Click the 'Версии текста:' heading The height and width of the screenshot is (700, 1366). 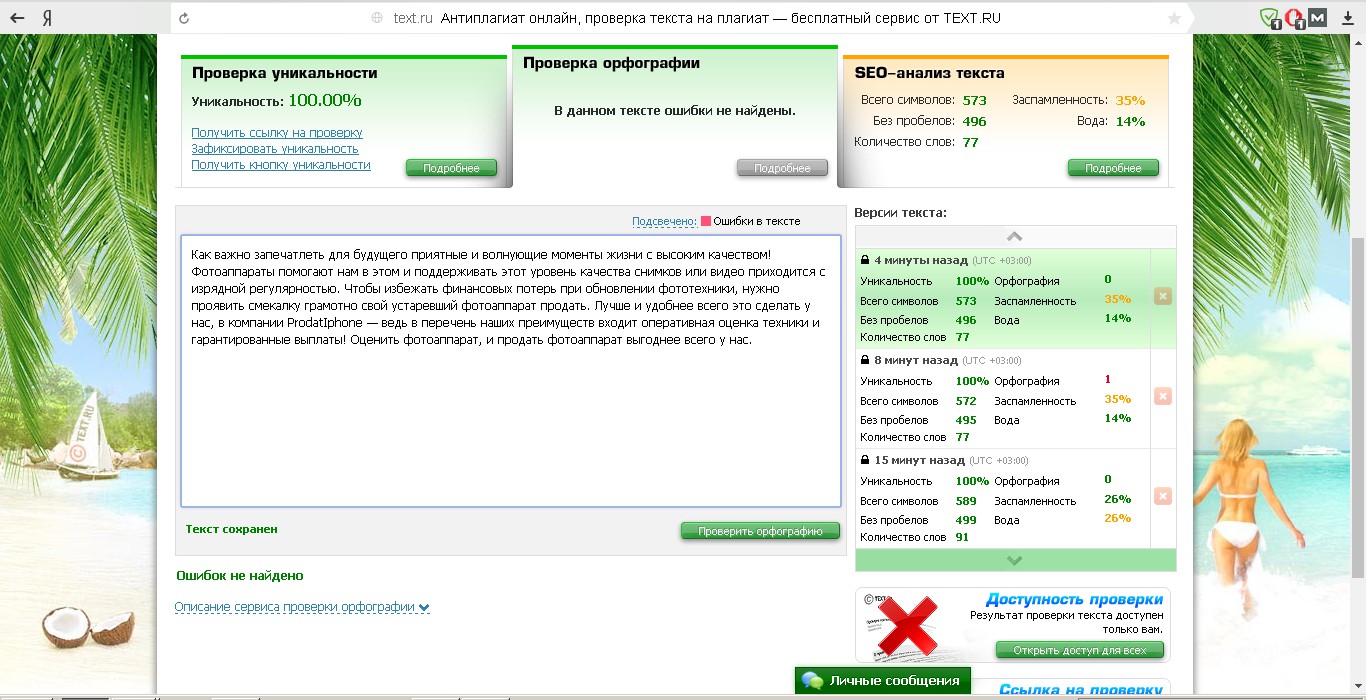900,213
